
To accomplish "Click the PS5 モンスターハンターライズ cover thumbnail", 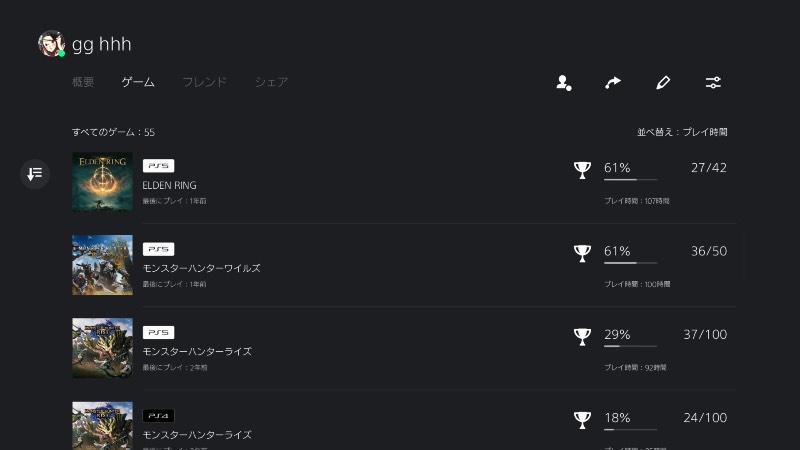I will pyautogui.click(x=103, y=348).
